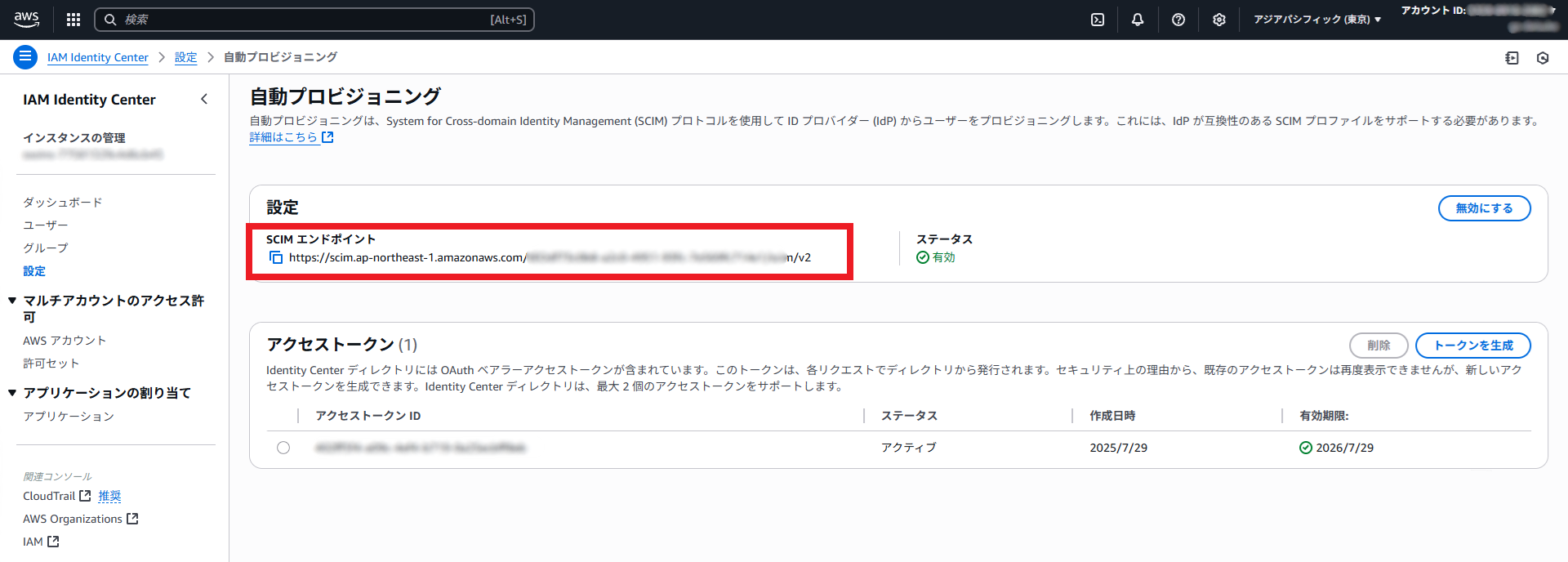Open the AWS Organizations external link

(x=81, y=519)
